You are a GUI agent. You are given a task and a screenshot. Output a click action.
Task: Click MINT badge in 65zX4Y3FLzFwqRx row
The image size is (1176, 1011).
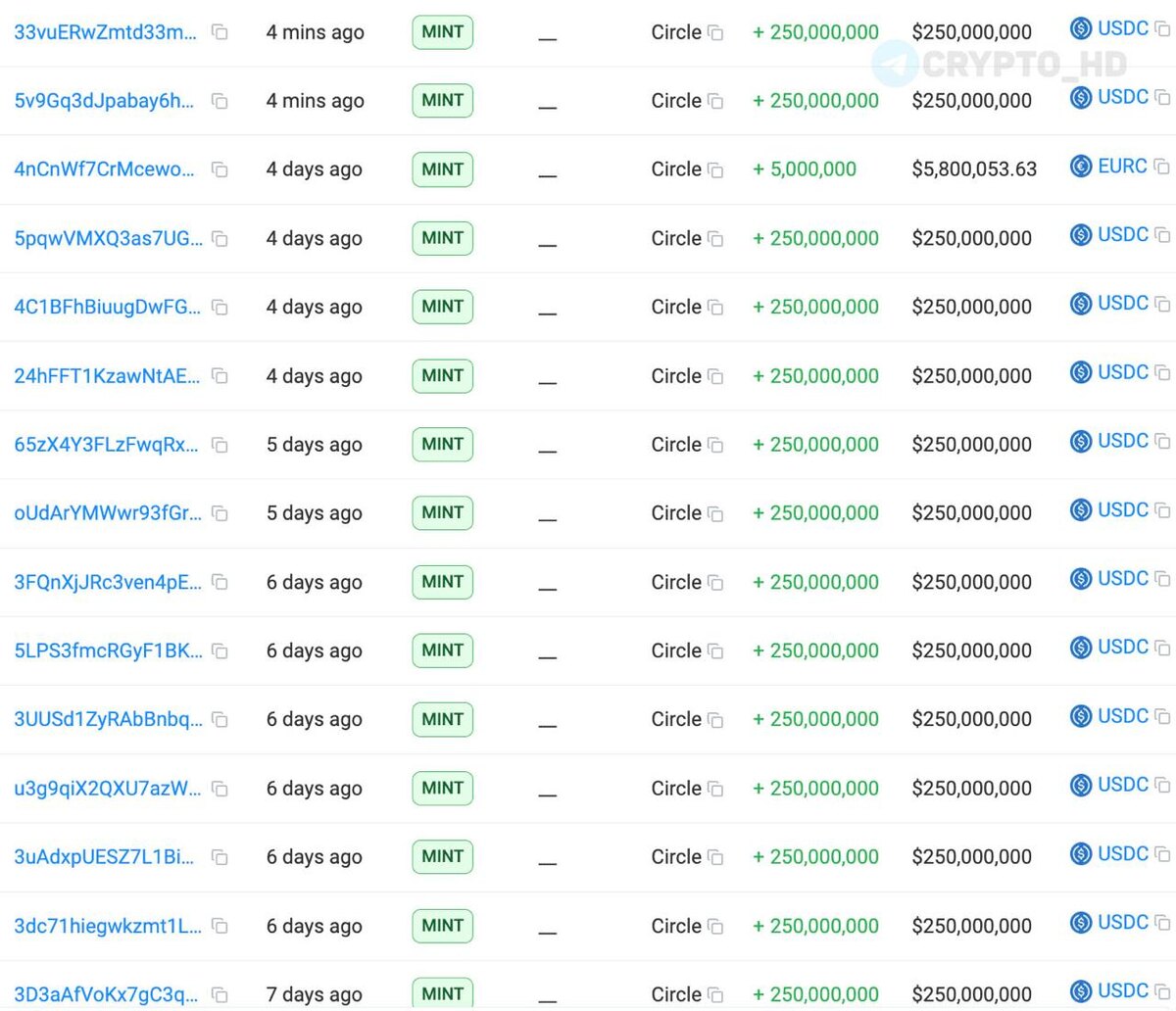click(443, 445)
